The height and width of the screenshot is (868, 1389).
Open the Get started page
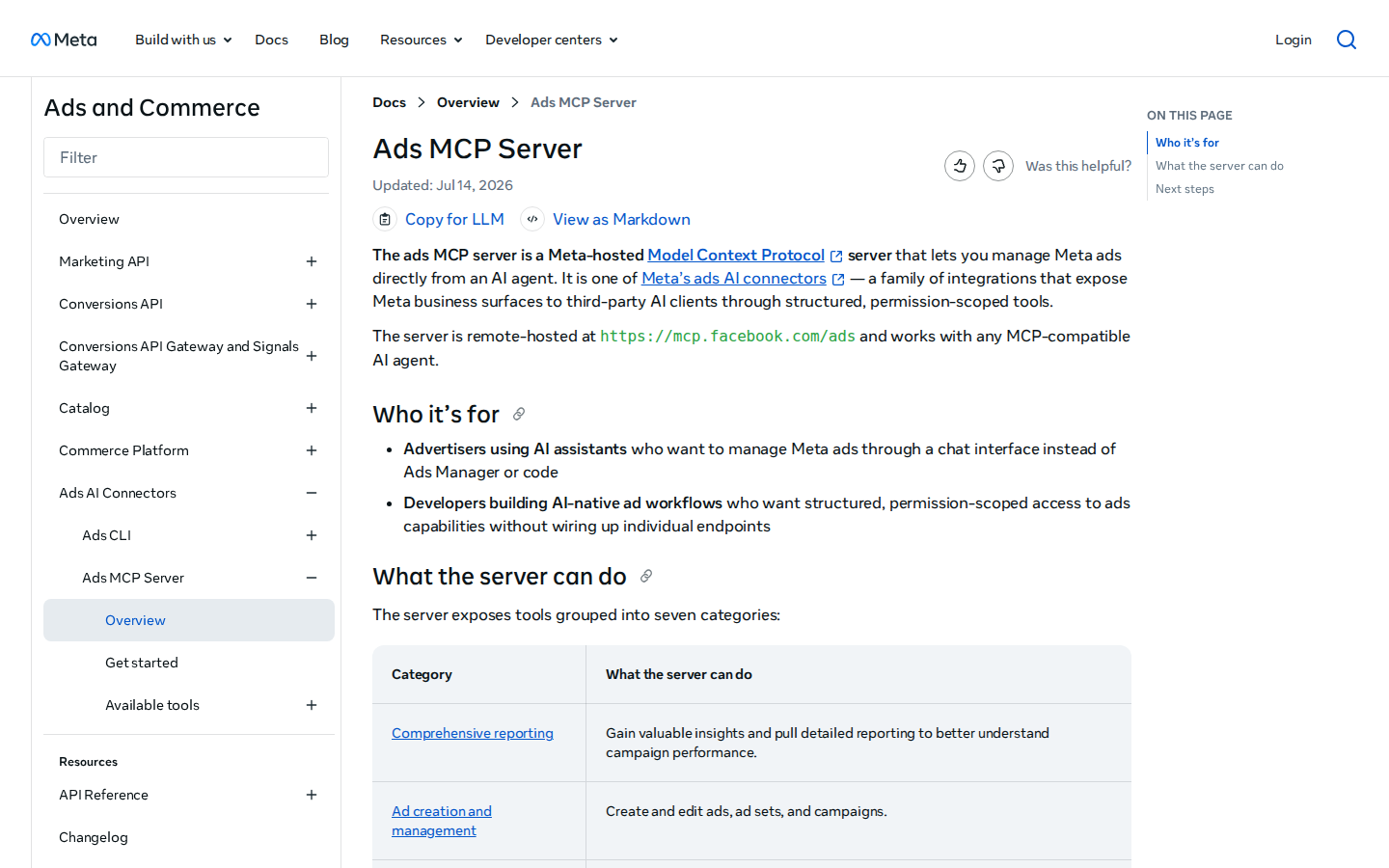(142, 663)
